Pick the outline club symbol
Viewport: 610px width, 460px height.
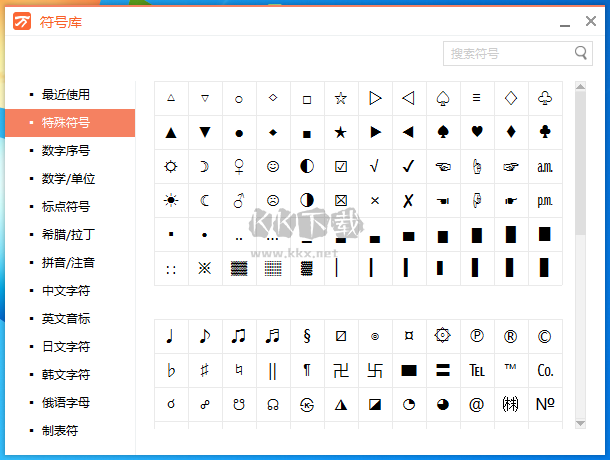545,98
